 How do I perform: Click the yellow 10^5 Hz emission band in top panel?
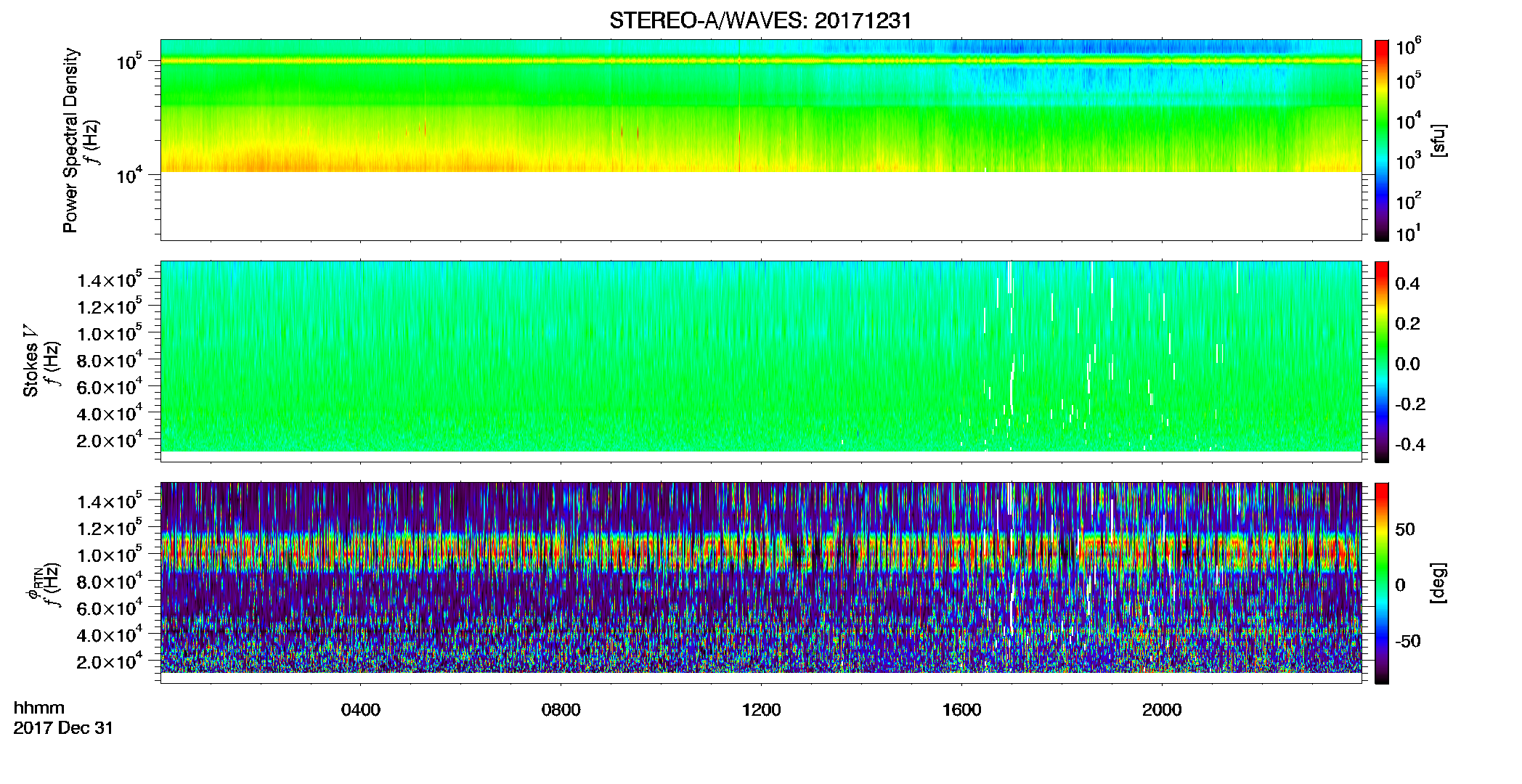coord(761,61)
